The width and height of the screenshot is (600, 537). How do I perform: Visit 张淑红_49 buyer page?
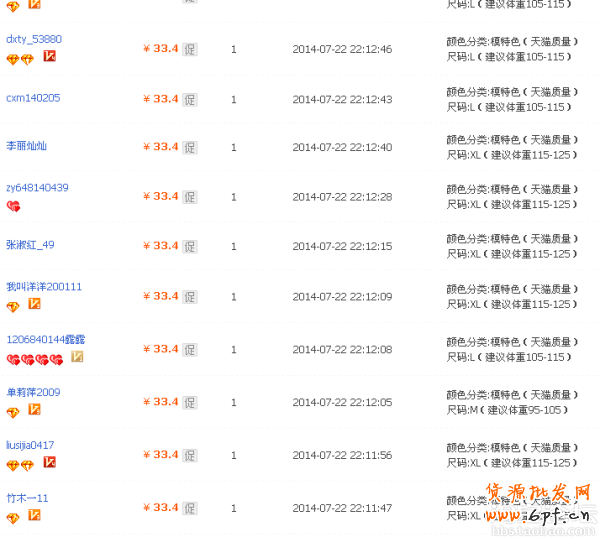point(30,245)
